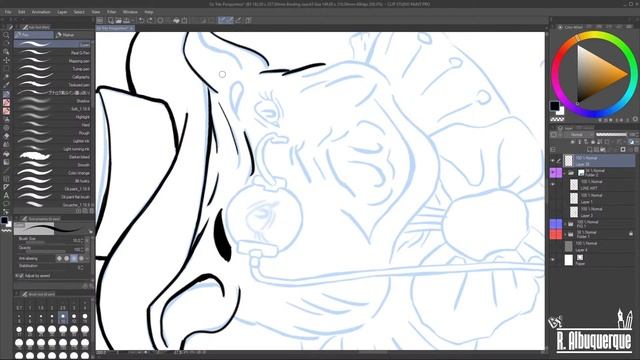Click the New canvas icon in command bar
The image size is (640, 360).
click(x=111, y=20)
